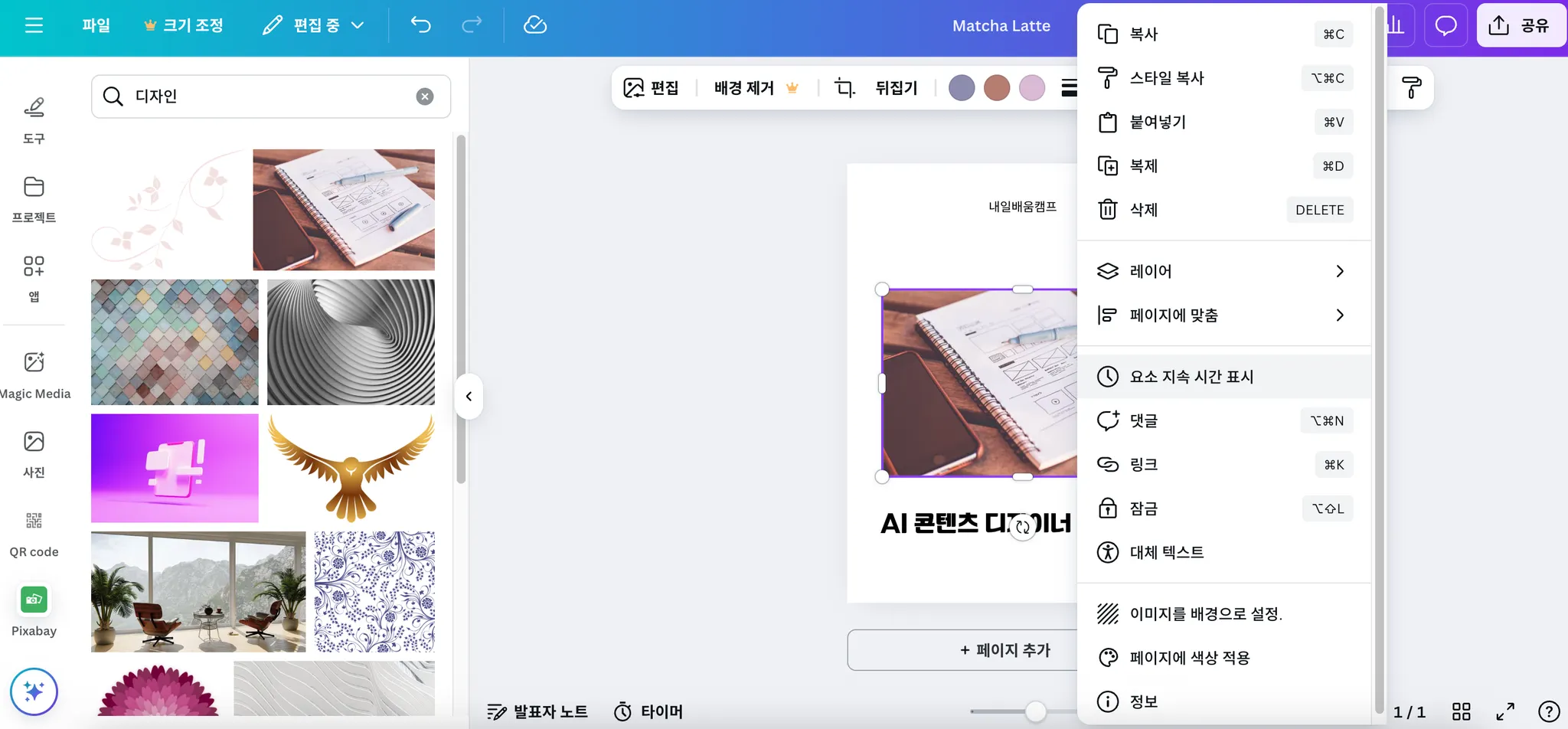Click the 뒤집기 flip button
1568x729 pixels.
(896, 88)
